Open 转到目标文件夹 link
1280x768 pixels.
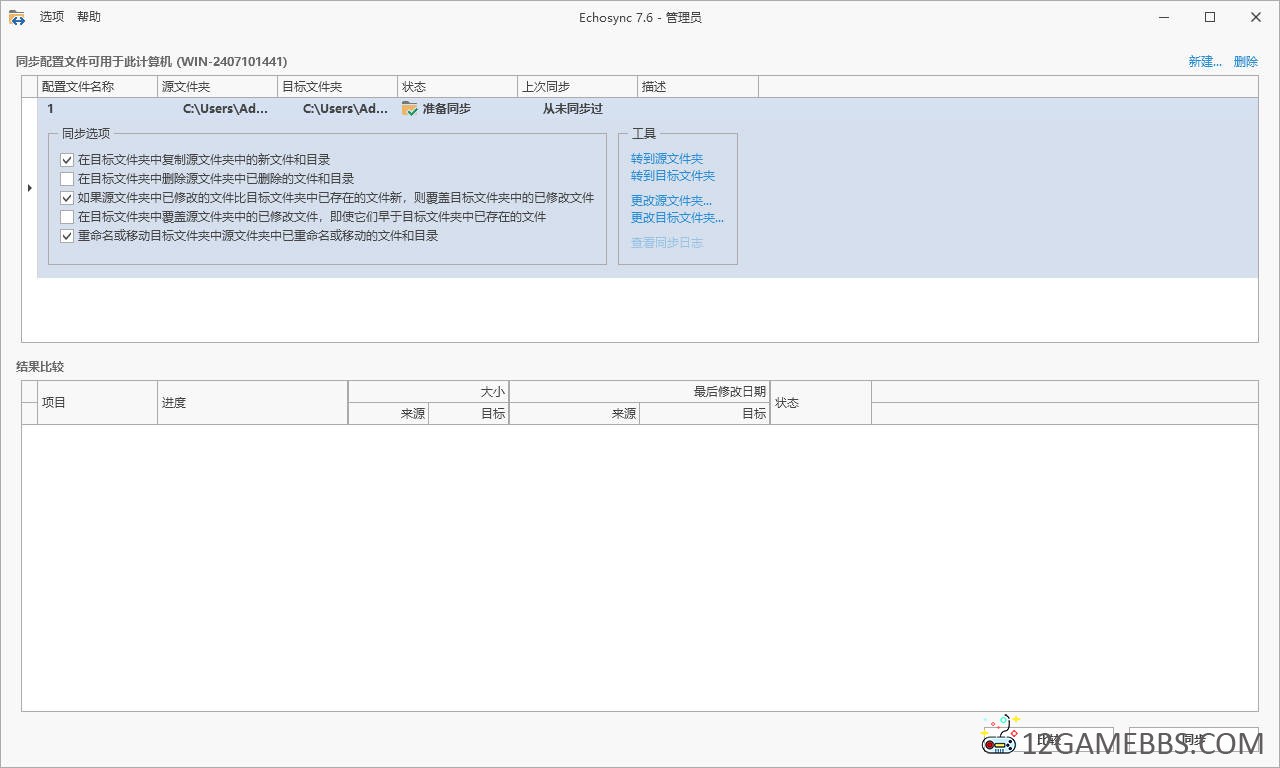pos(673,175)
